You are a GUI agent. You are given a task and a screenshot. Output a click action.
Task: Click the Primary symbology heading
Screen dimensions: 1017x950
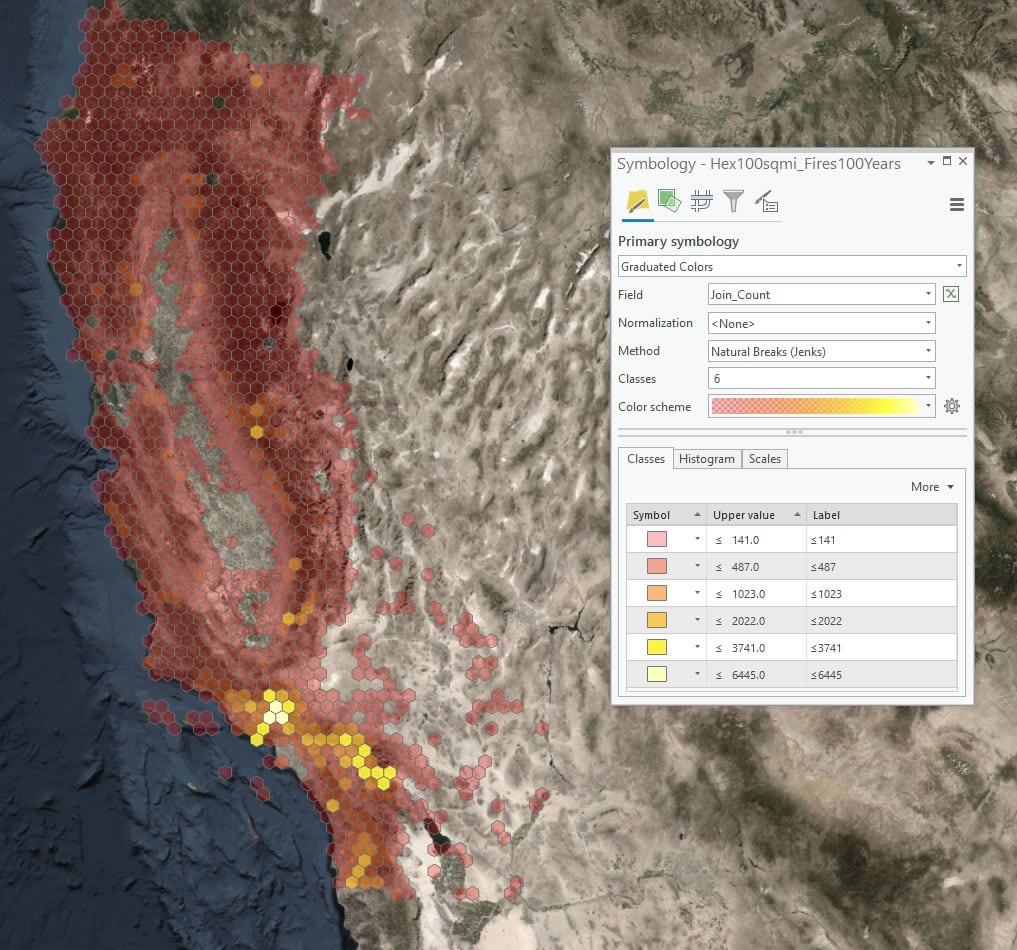[678, 241]
